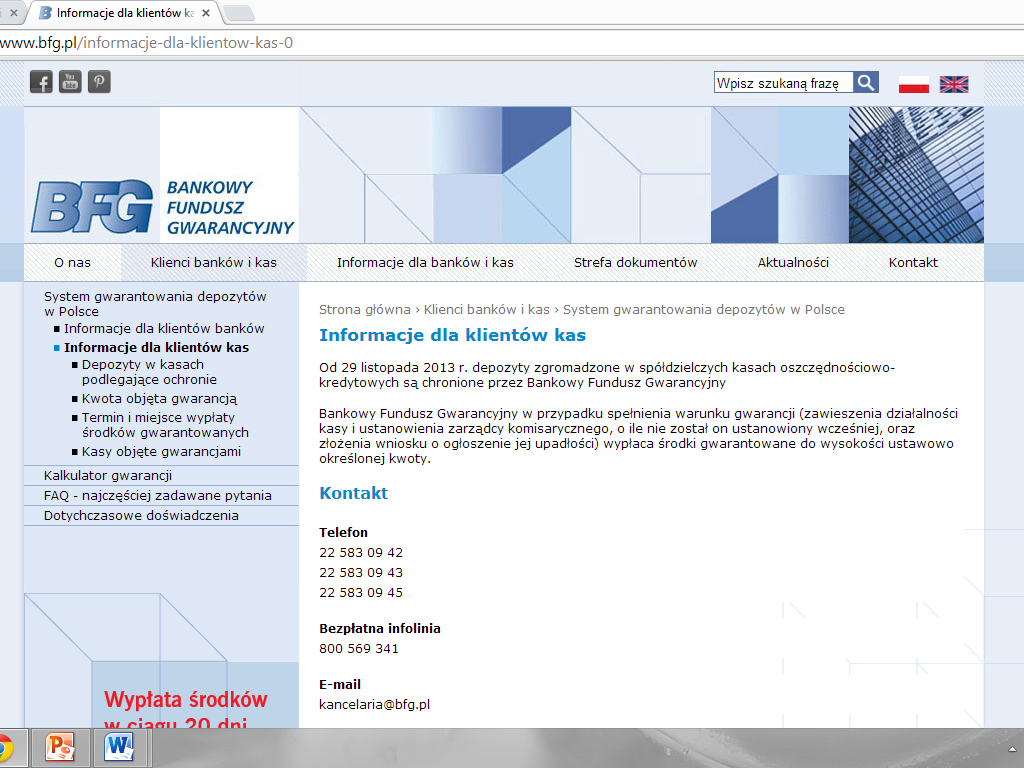This screenshot has width=1024, height=768.
Task: Open Informacje dla klientów kas sidebar link
Action: click(156, 347)
